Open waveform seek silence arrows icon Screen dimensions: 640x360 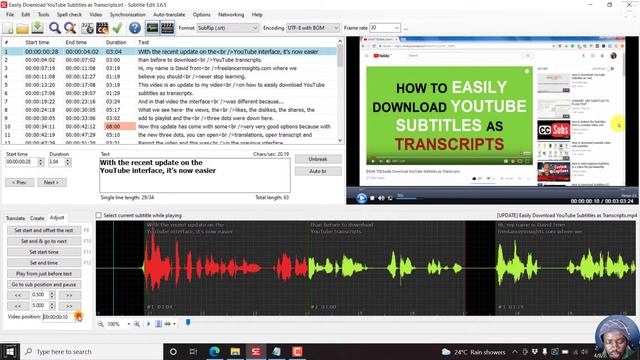(x=169, y=324)
